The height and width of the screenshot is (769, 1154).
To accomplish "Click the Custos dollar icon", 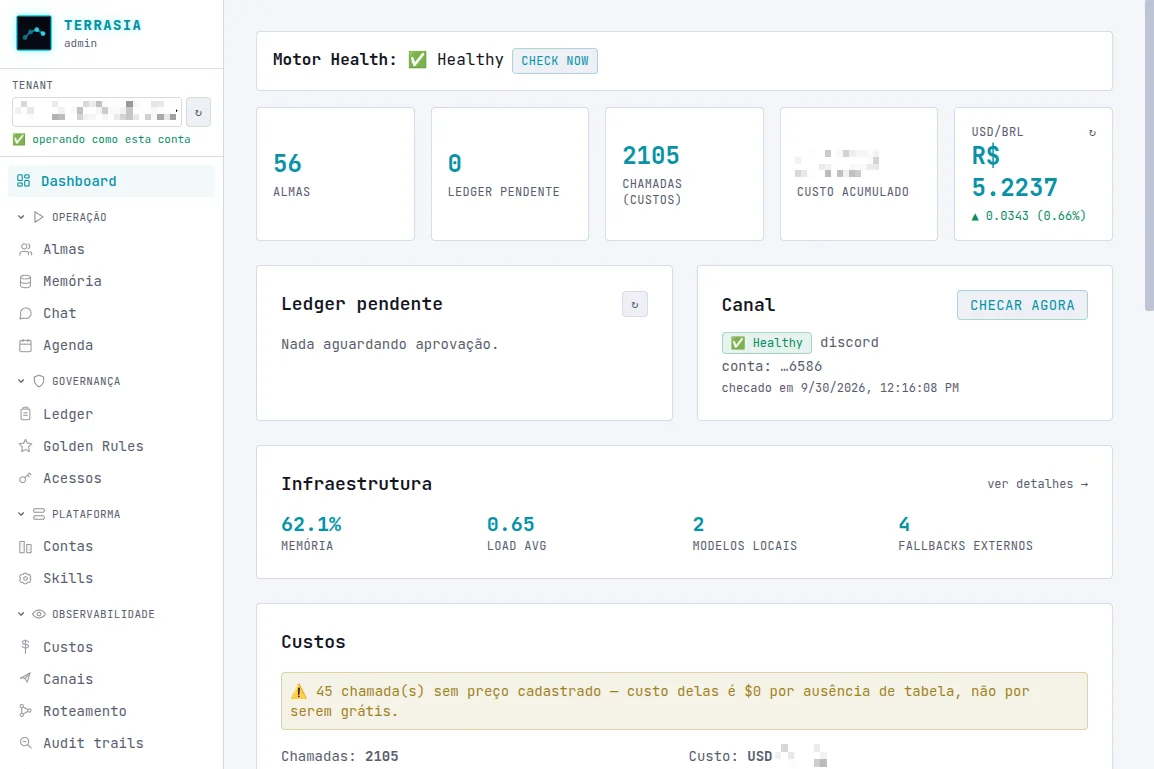I will (26, 647).
